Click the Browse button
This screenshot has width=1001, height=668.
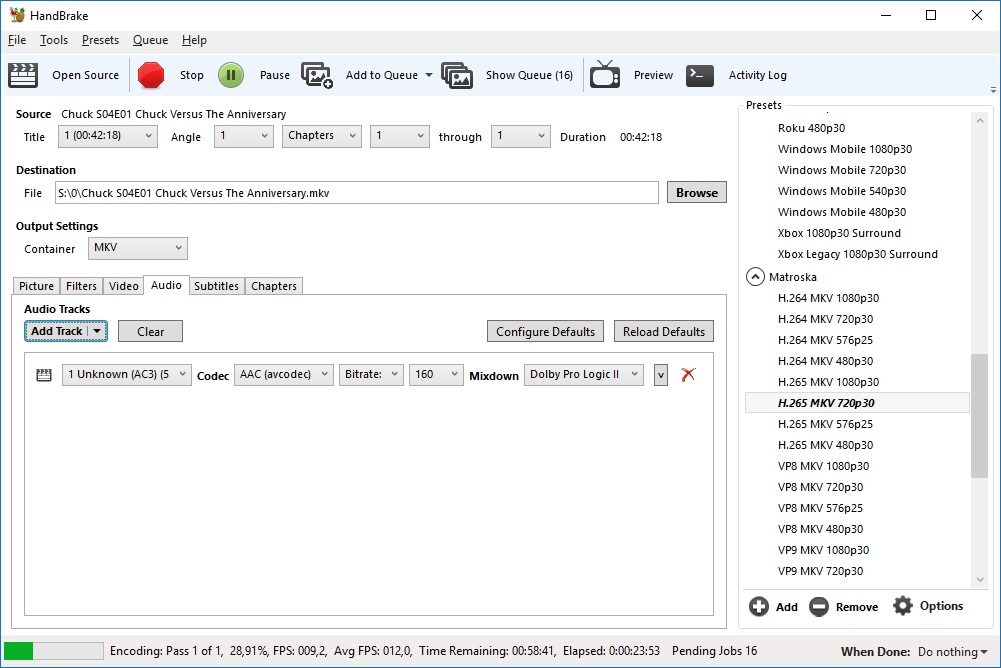696,193
